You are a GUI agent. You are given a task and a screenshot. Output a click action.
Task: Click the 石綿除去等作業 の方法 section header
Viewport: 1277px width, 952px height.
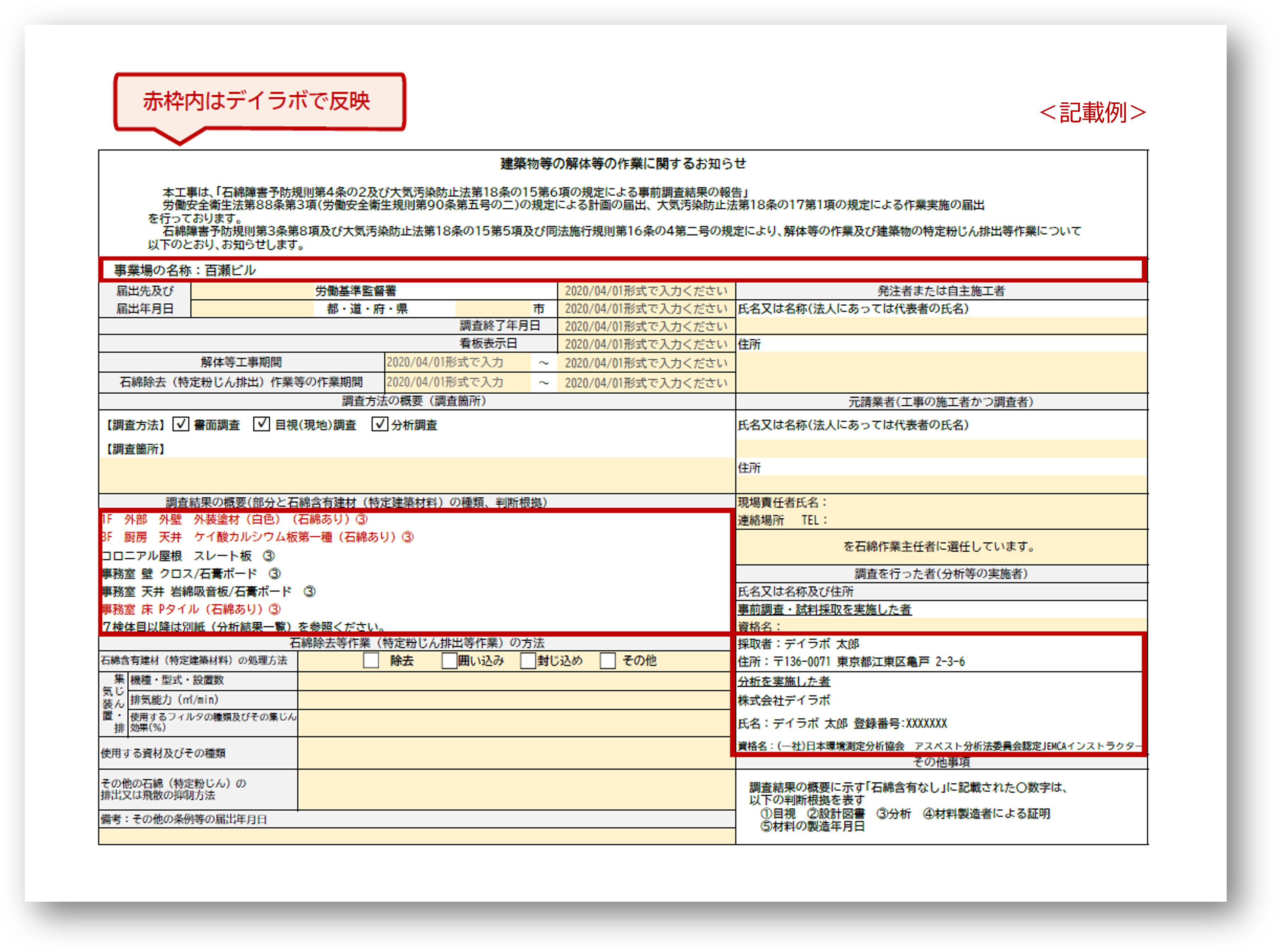(x=417, y=643)
